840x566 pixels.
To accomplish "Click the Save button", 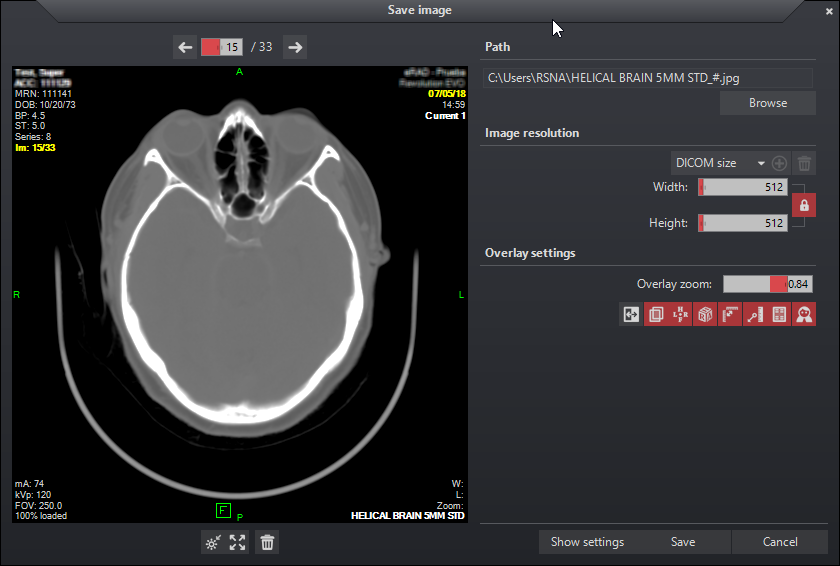I will [x=683, y=542].
